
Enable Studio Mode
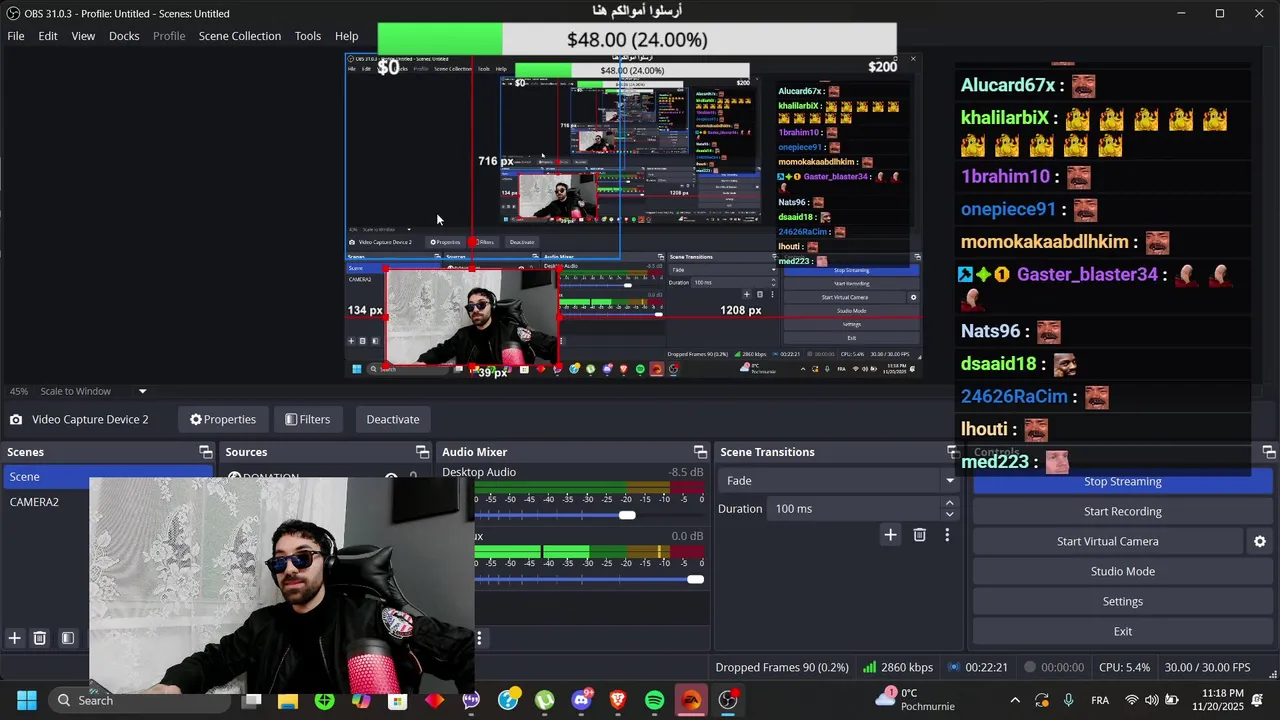click(1122, 571)
